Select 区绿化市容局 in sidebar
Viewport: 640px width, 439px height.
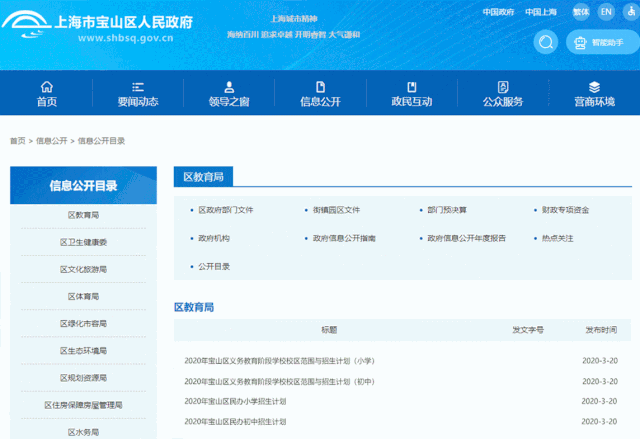[83, 324]
